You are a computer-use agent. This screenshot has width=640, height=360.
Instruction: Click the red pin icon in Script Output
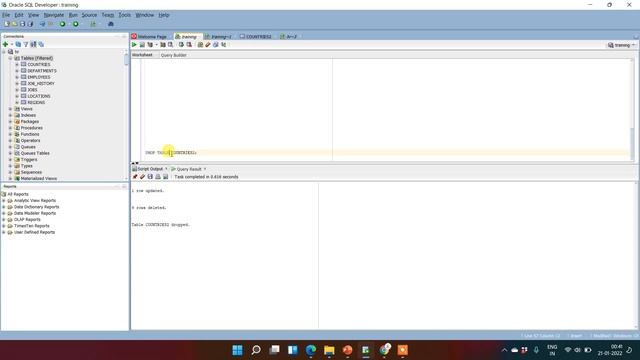[x=135, y=177]
